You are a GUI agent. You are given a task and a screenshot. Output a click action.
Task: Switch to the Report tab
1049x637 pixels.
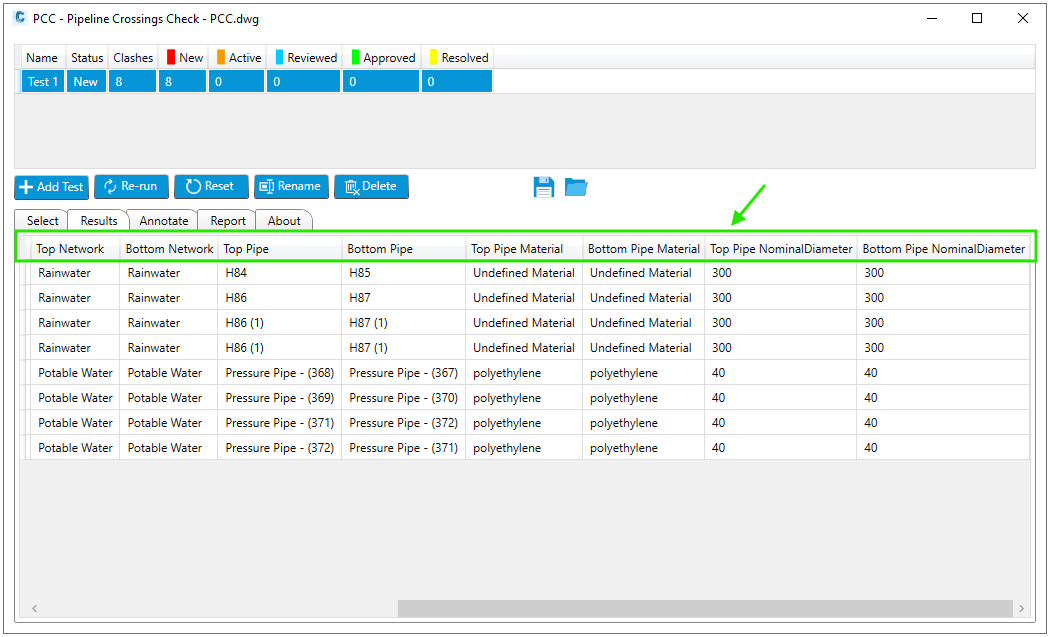227,221
